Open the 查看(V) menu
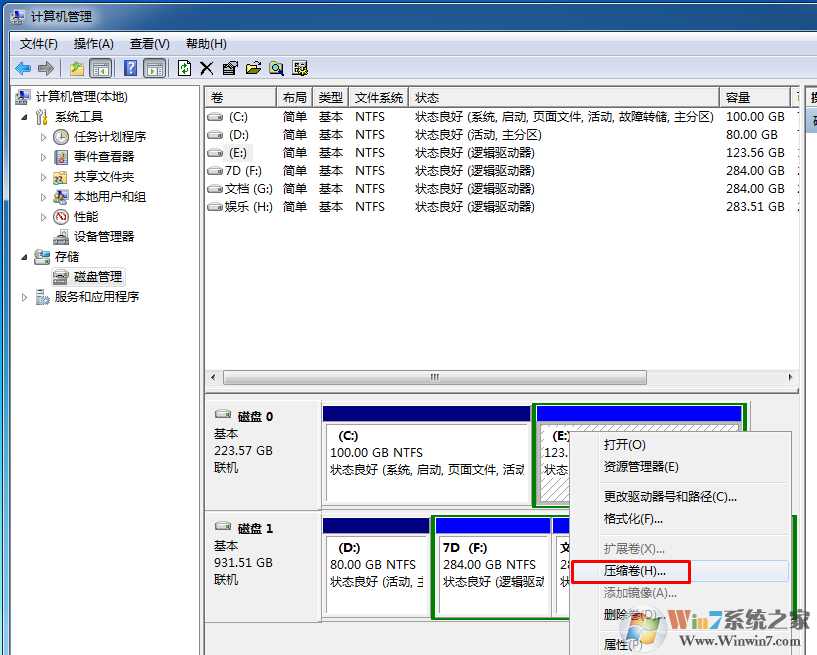This screenshot has height=655, width=817. (149, 44)
